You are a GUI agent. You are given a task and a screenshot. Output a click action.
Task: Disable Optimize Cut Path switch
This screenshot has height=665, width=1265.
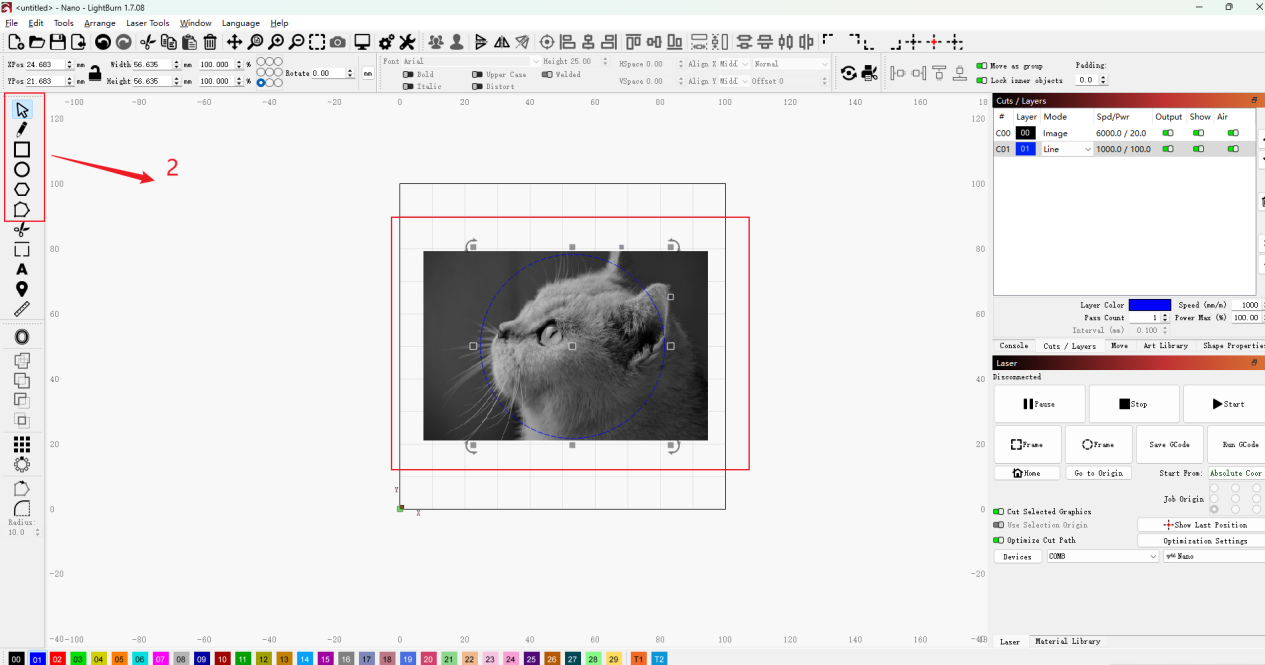tap(999, 540)
